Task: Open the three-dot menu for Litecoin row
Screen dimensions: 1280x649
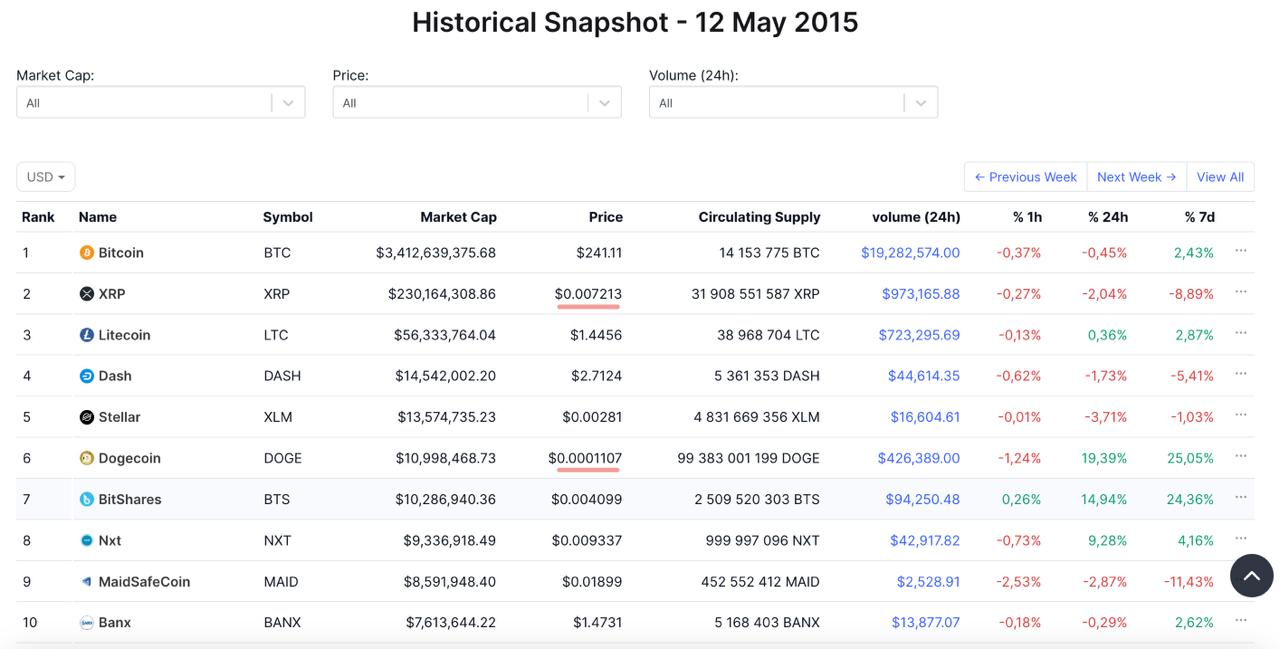Action: (1241, 333)
